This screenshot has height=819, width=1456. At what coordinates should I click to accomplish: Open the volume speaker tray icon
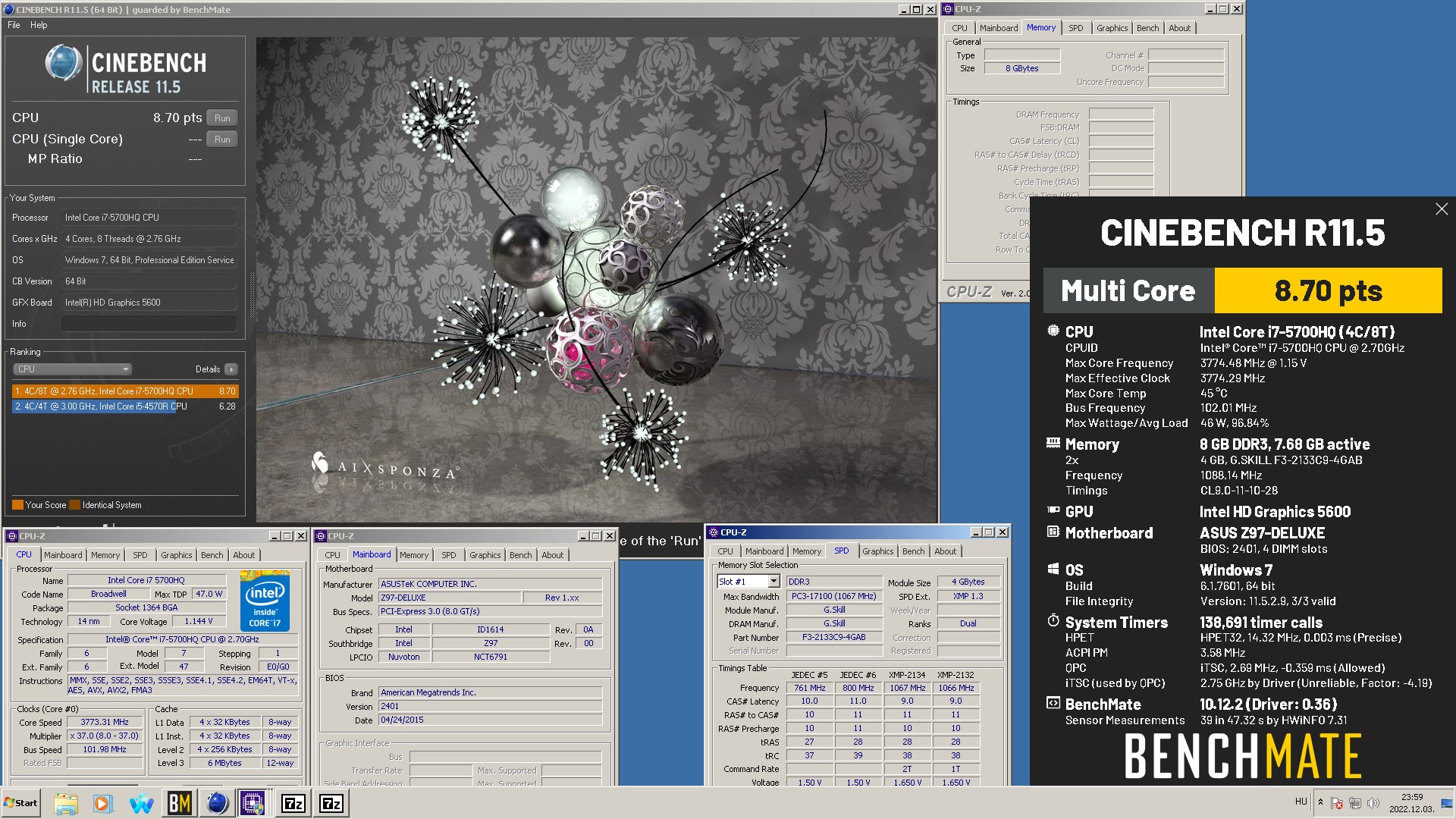(x=1373, y=802)
